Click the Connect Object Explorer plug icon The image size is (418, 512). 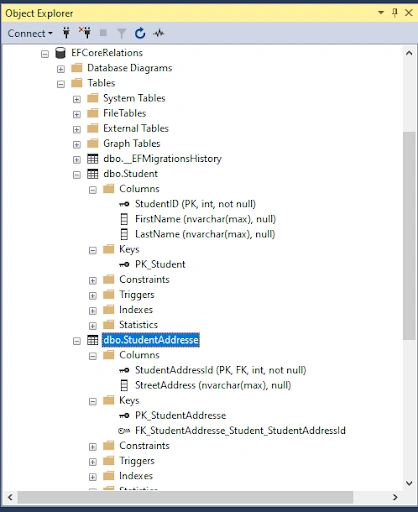coord(67,33)
